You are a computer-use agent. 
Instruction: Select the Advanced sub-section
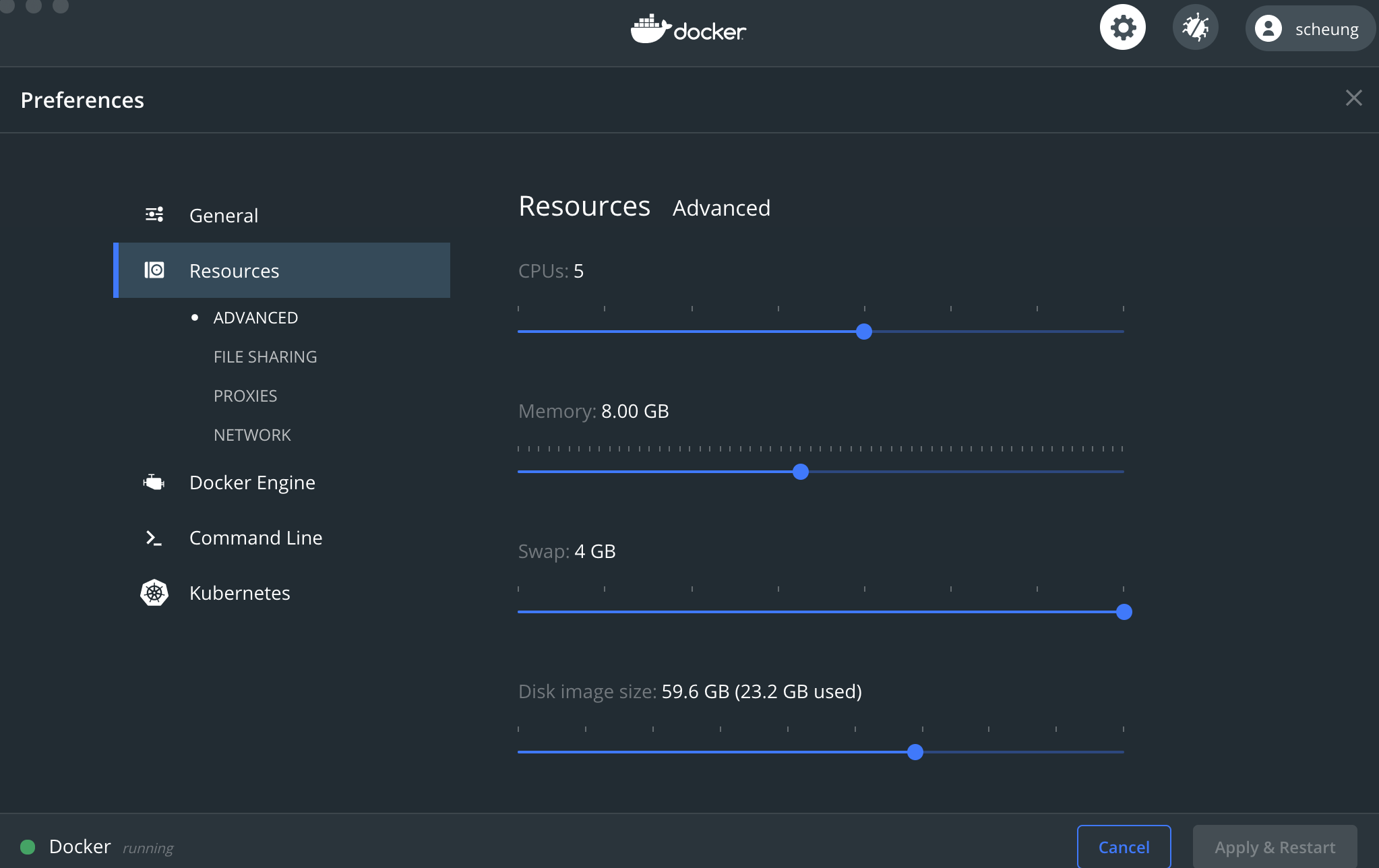click(x=255, y=317)
